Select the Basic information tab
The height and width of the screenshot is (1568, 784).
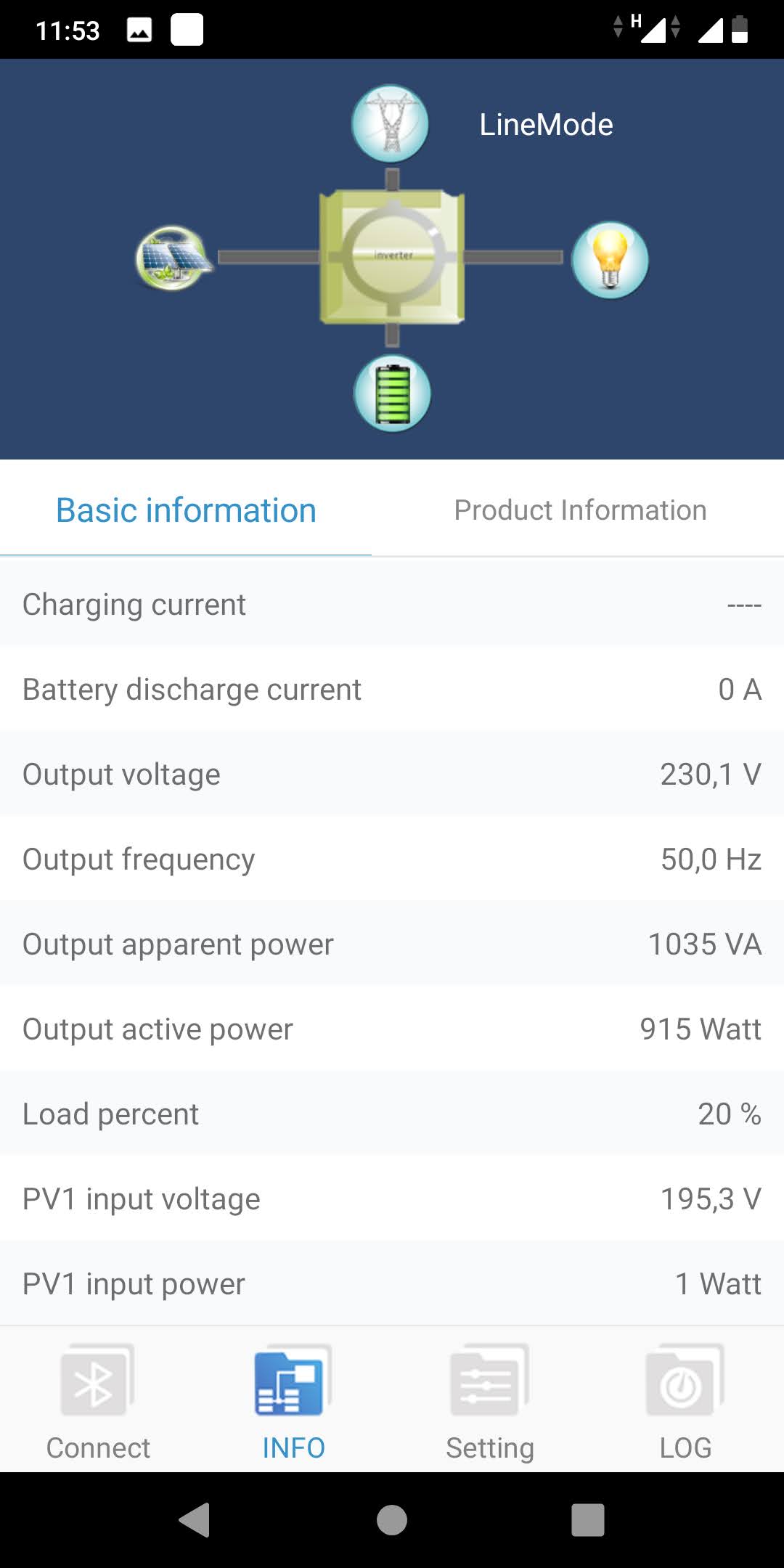[186, 510]
